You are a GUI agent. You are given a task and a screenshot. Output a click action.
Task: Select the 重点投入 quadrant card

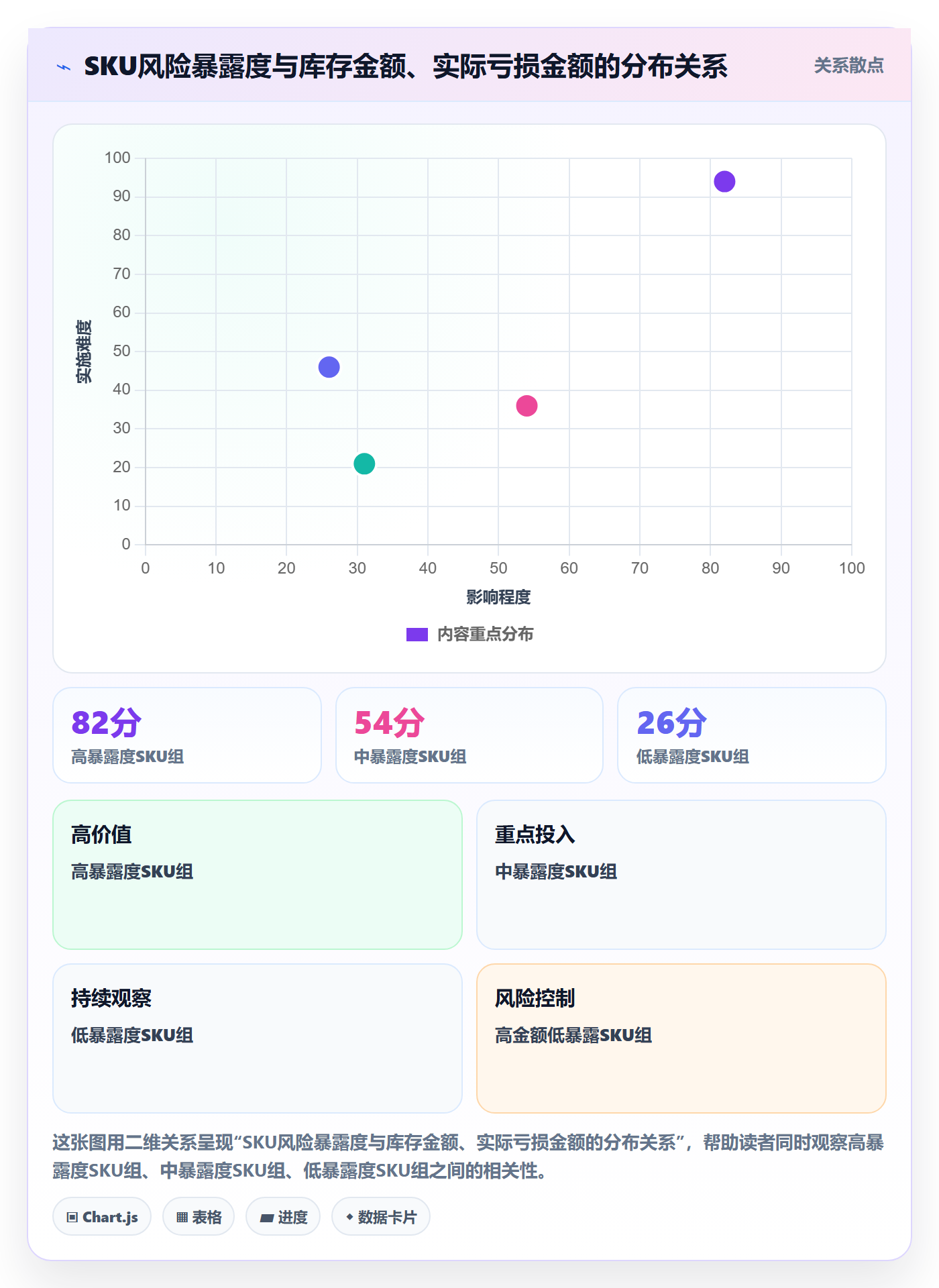point(681,875)
